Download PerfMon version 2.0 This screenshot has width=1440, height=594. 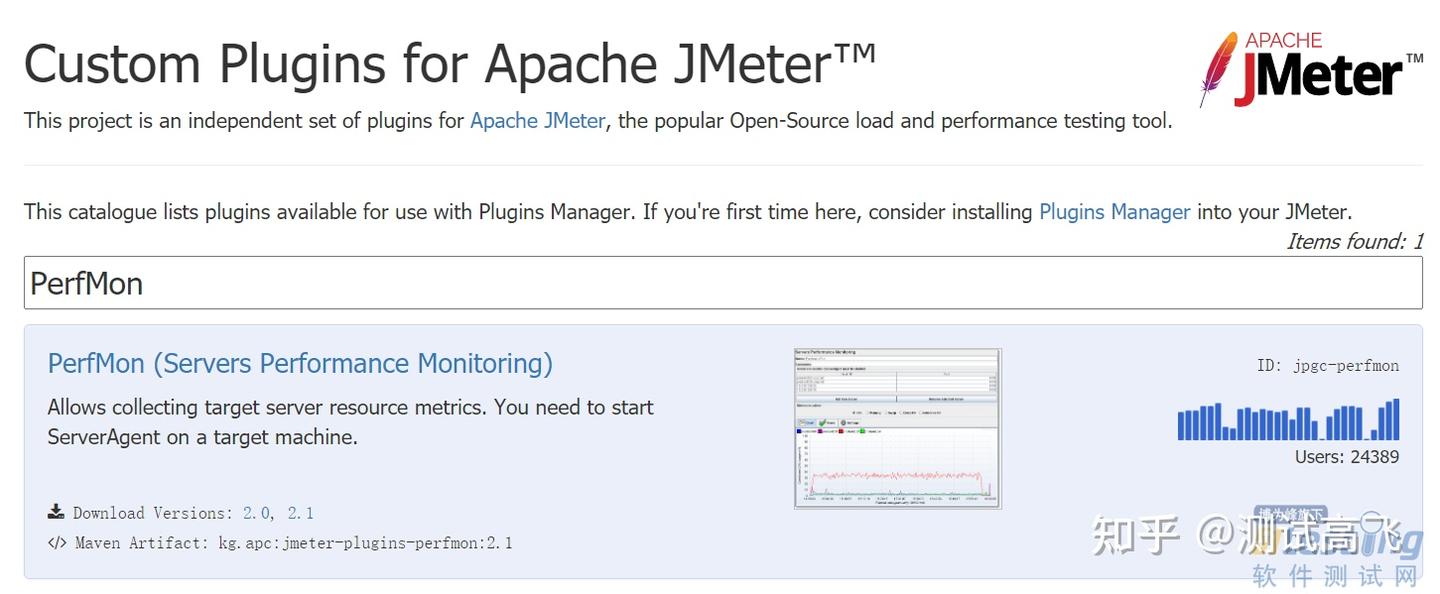coord(256,513)
